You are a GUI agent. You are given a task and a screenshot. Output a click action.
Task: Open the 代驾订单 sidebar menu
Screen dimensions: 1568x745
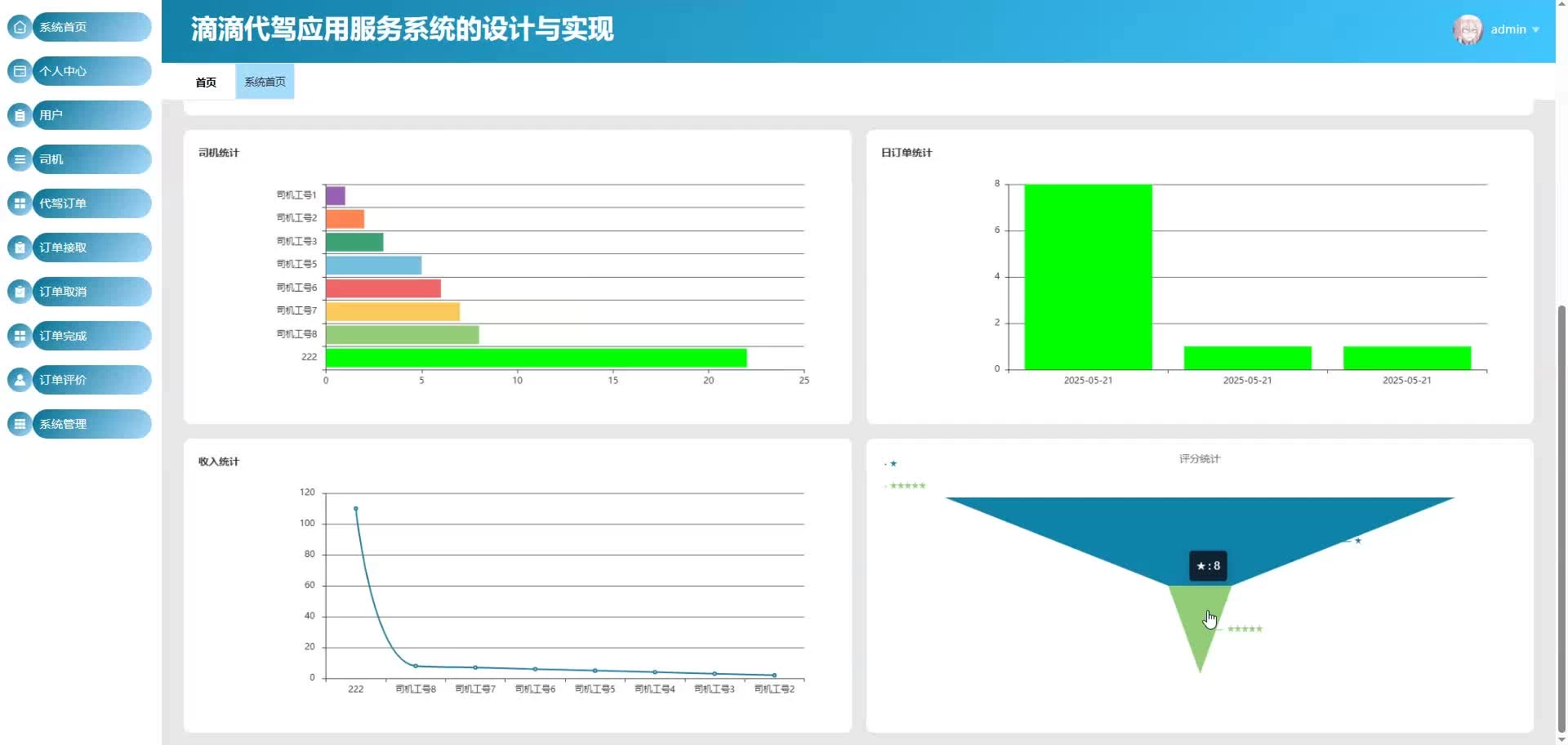point(91,203)
